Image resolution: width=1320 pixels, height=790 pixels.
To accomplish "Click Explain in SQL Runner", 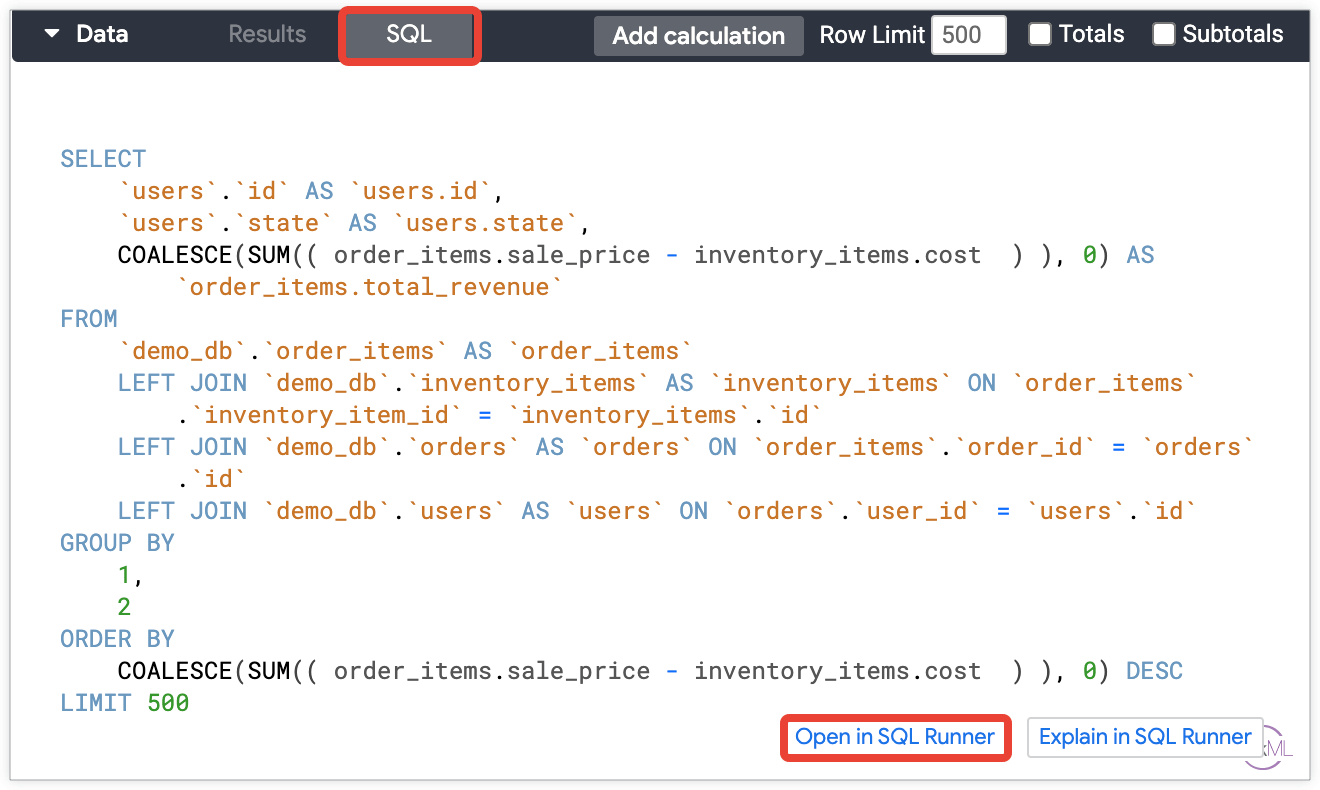I will pos(1144,737).
